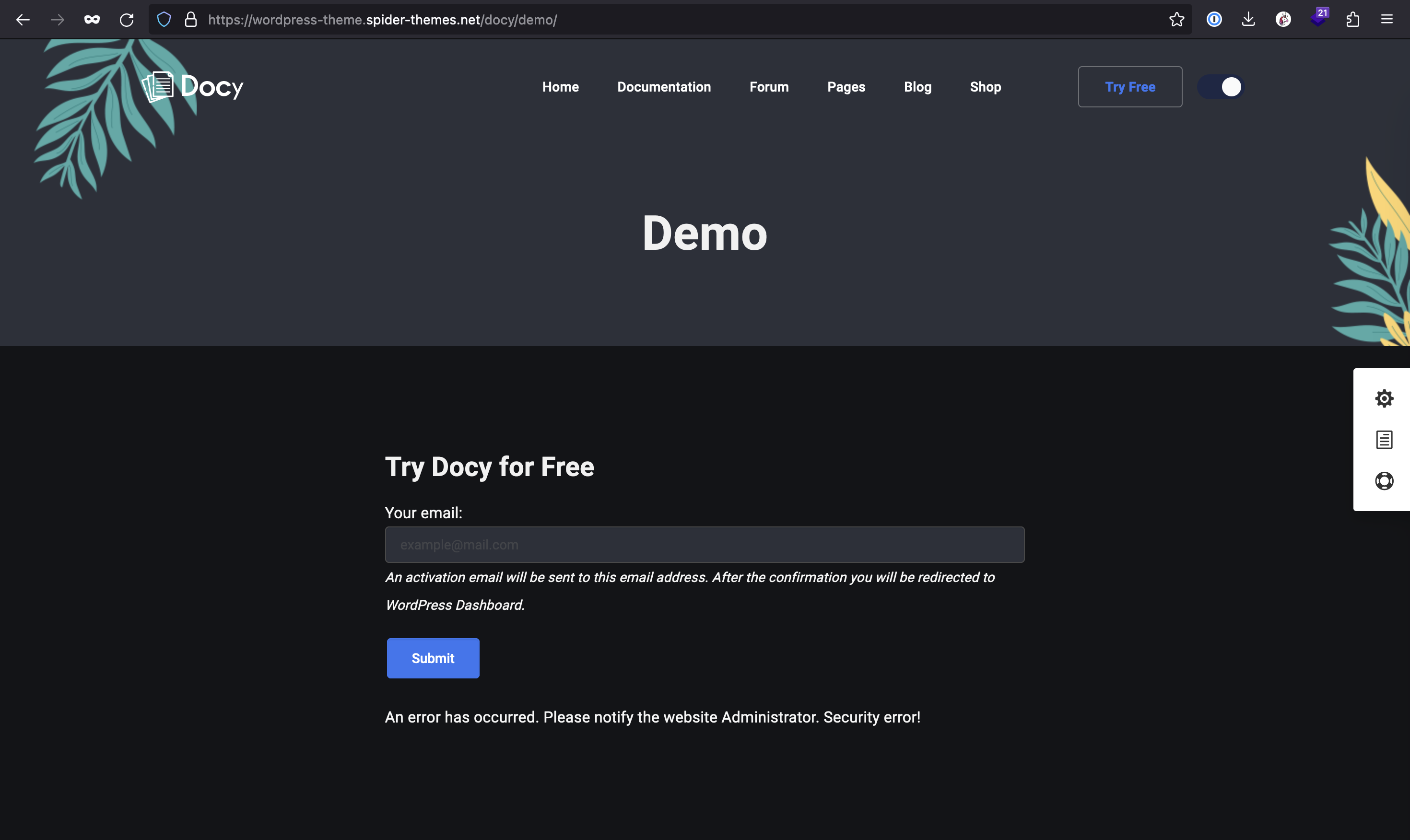1410x840 pixels.
Task: Click the documentation page icon in side panel
Action: (1384, 439)
